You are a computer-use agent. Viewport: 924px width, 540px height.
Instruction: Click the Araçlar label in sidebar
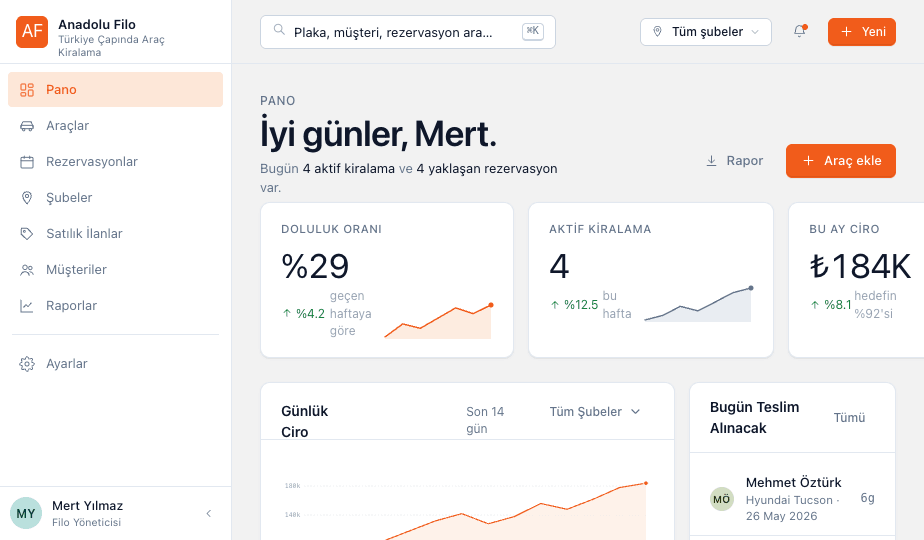point(68,126)
